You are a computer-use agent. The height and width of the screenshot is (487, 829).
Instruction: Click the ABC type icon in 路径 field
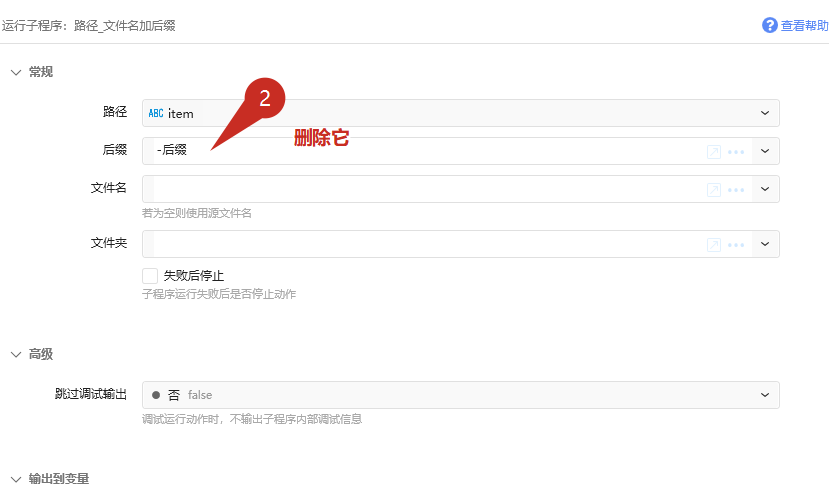(x=156, y=113)
